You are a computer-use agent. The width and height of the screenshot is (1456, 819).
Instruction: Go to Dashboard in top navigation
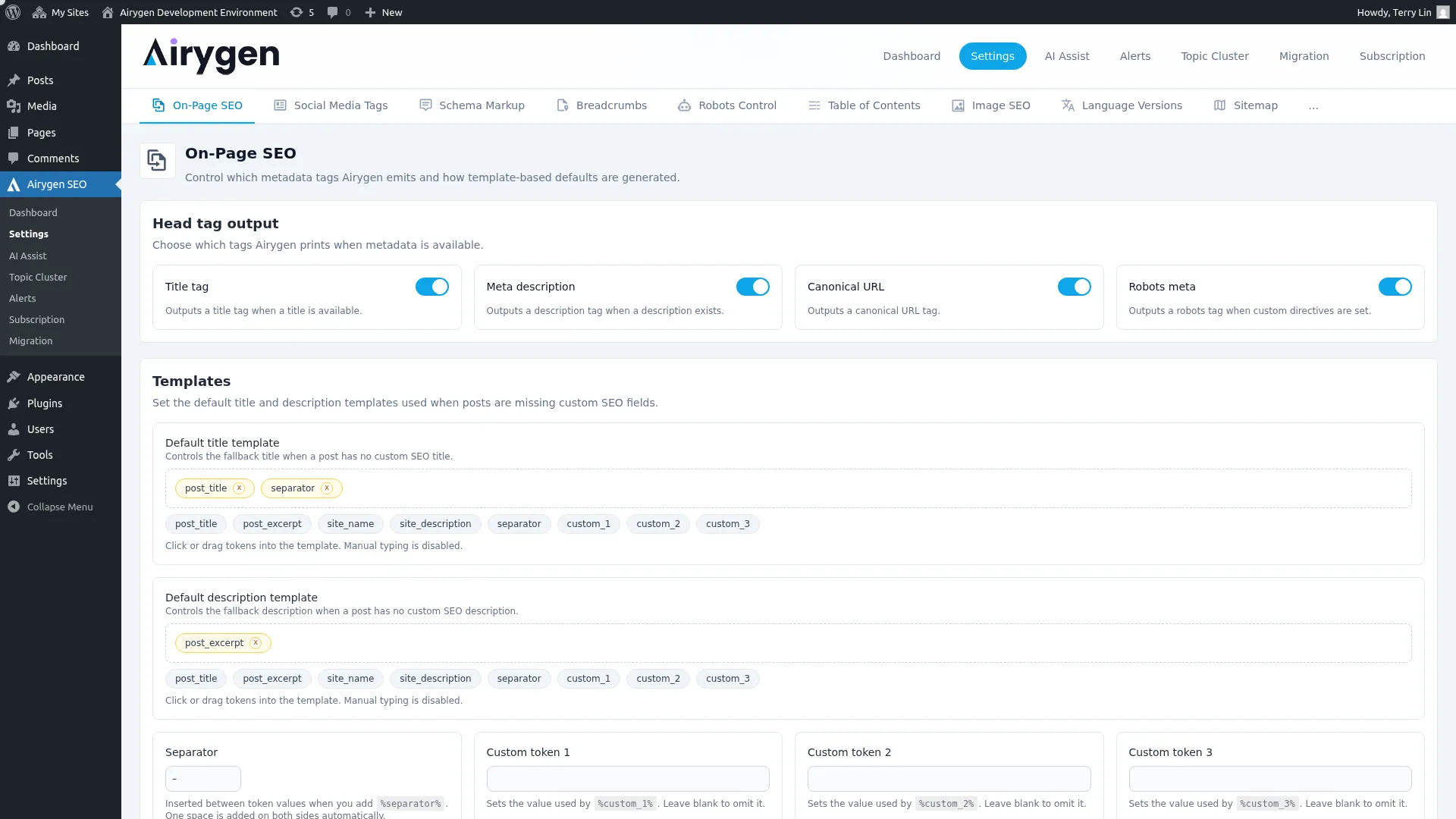[x=912, y=56]
